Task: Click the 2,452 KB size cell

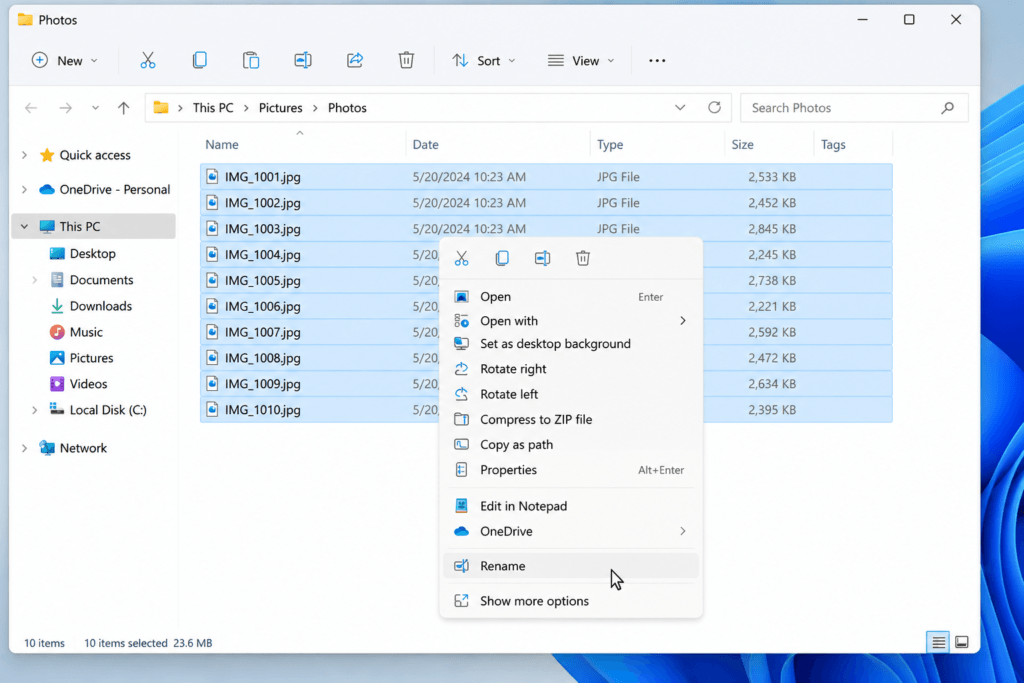Action: click(x=772, y=202)
